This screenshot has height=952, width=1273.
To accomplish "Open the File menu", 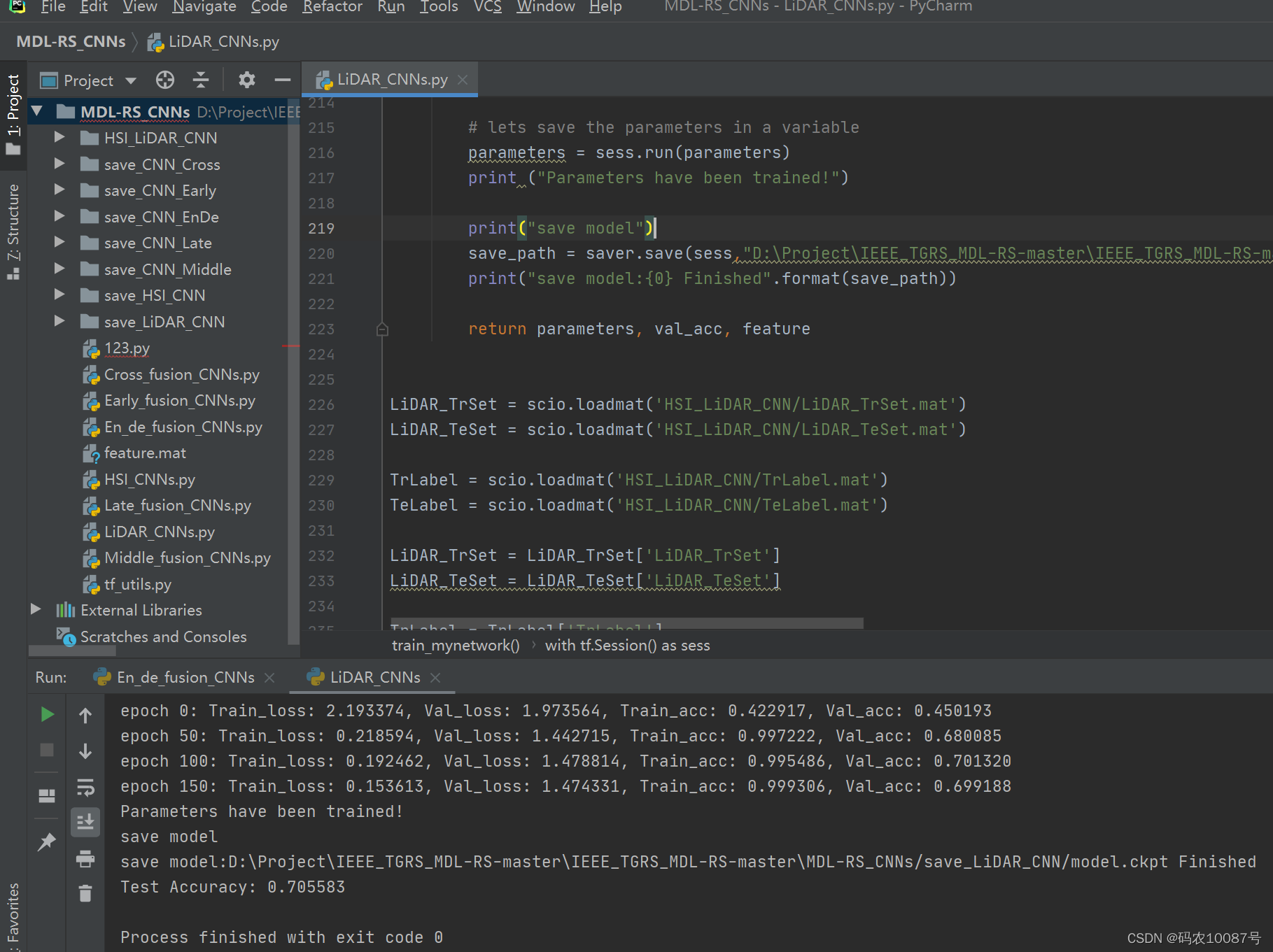I will coord(53,7).
